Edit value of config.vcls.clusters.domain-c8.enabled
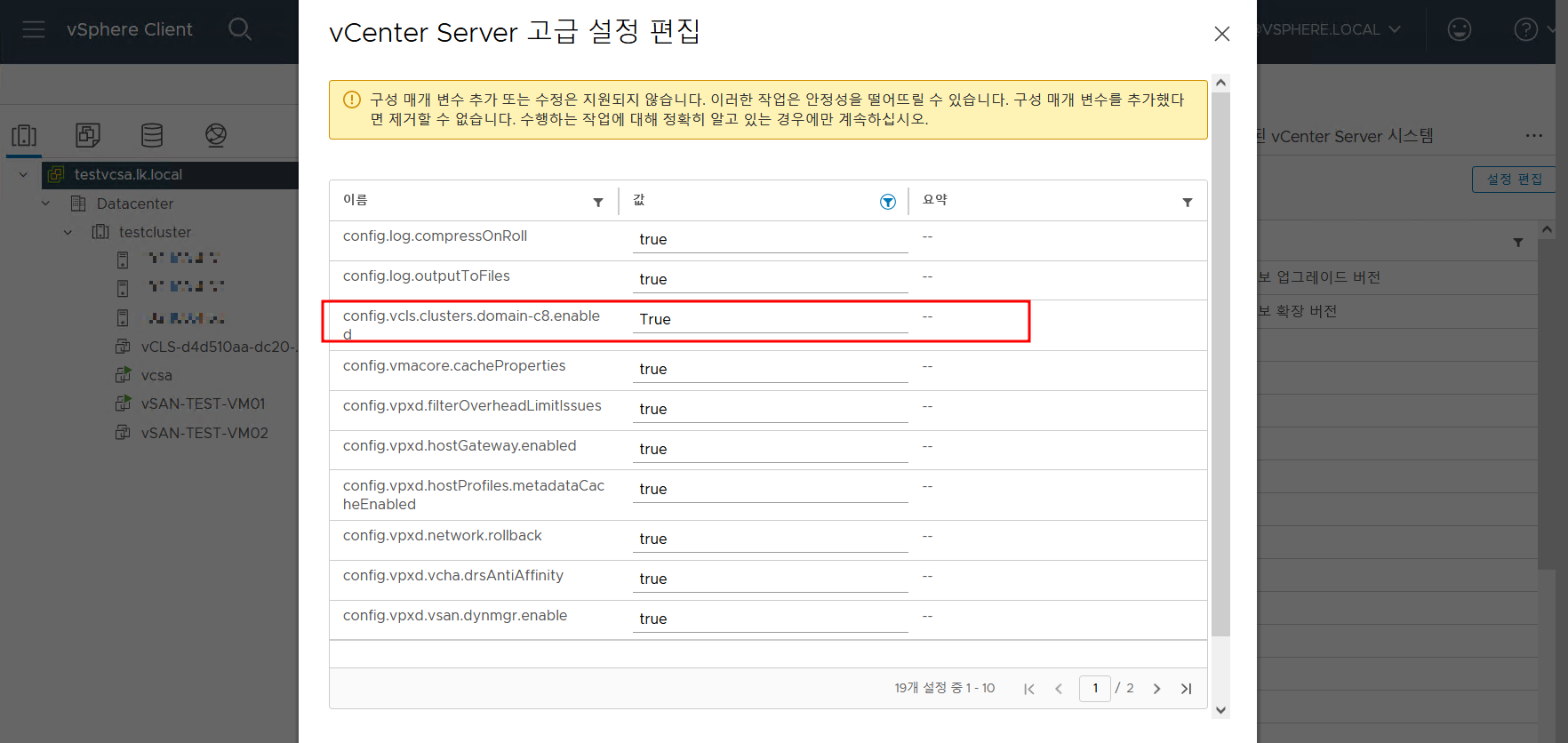This screenshot has width=1568, height=743. 770,320
